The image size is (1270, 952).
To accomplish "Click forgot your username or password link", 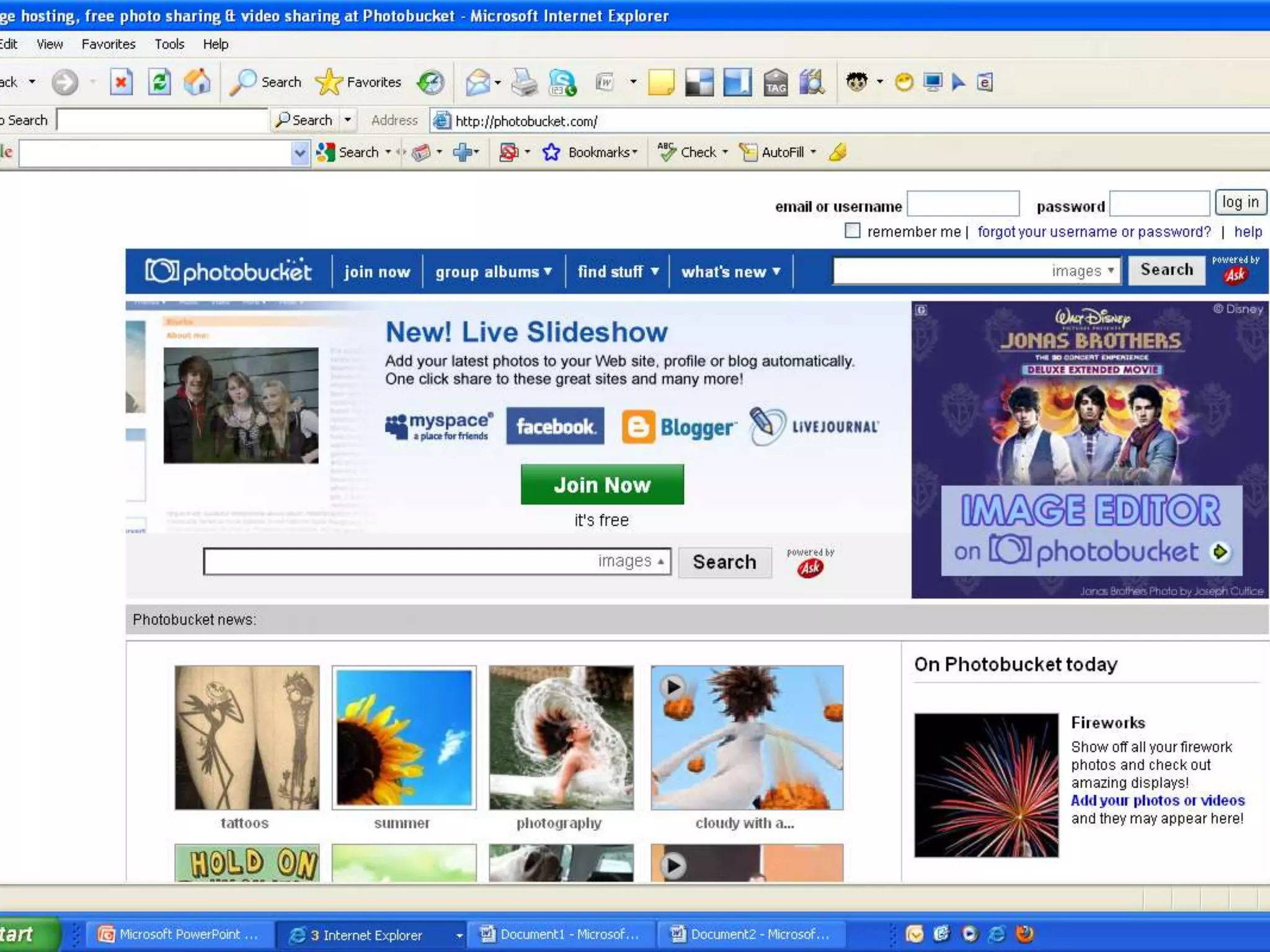I will pos(1094,231).
